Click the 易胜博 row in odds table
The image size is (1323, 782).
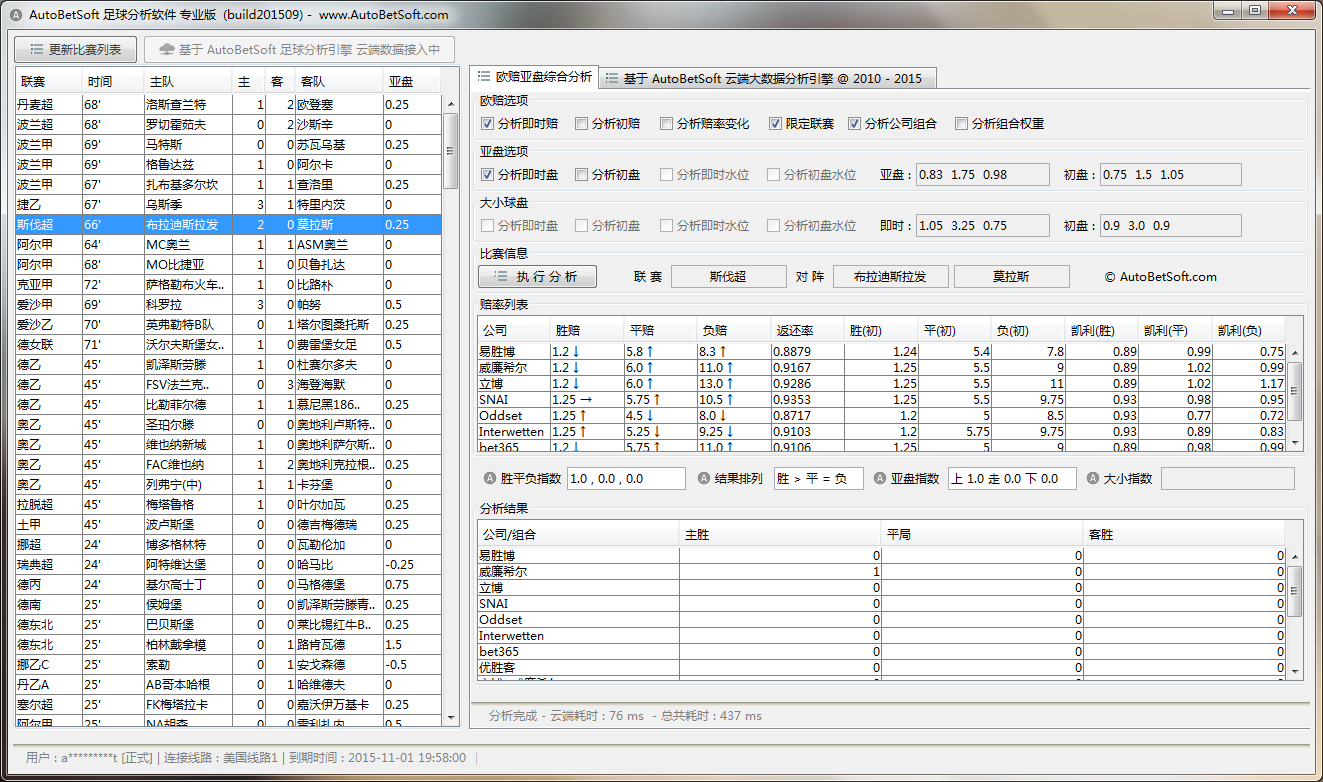(x=882, y=351)
